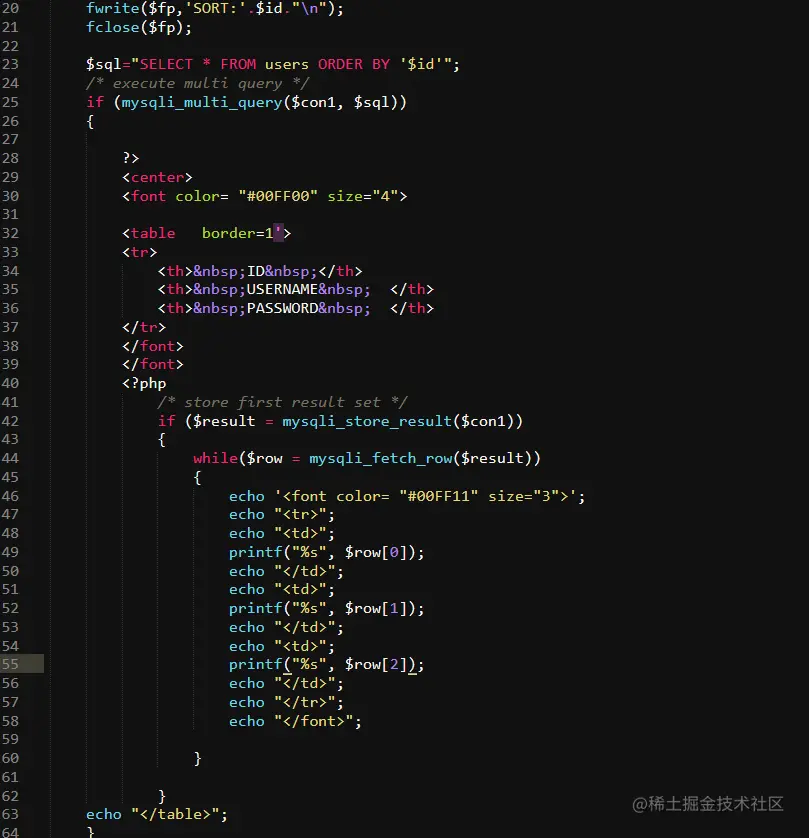Screen dimensions: 809x838
Task: Click line number 63 in the gutter
Action: pyautogui.click(x=10, y=814)
